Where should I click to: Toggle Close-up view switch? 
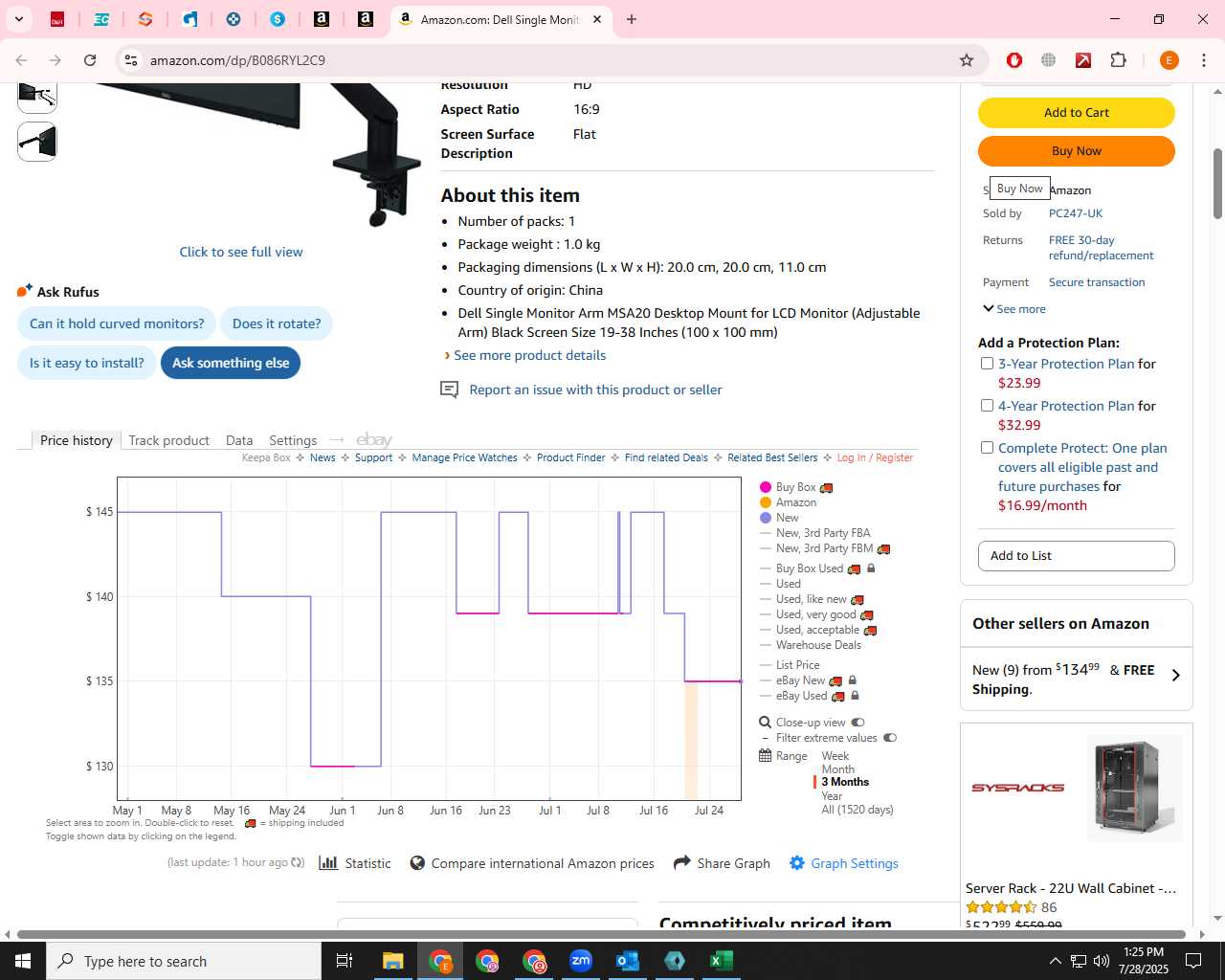[857, 723]
